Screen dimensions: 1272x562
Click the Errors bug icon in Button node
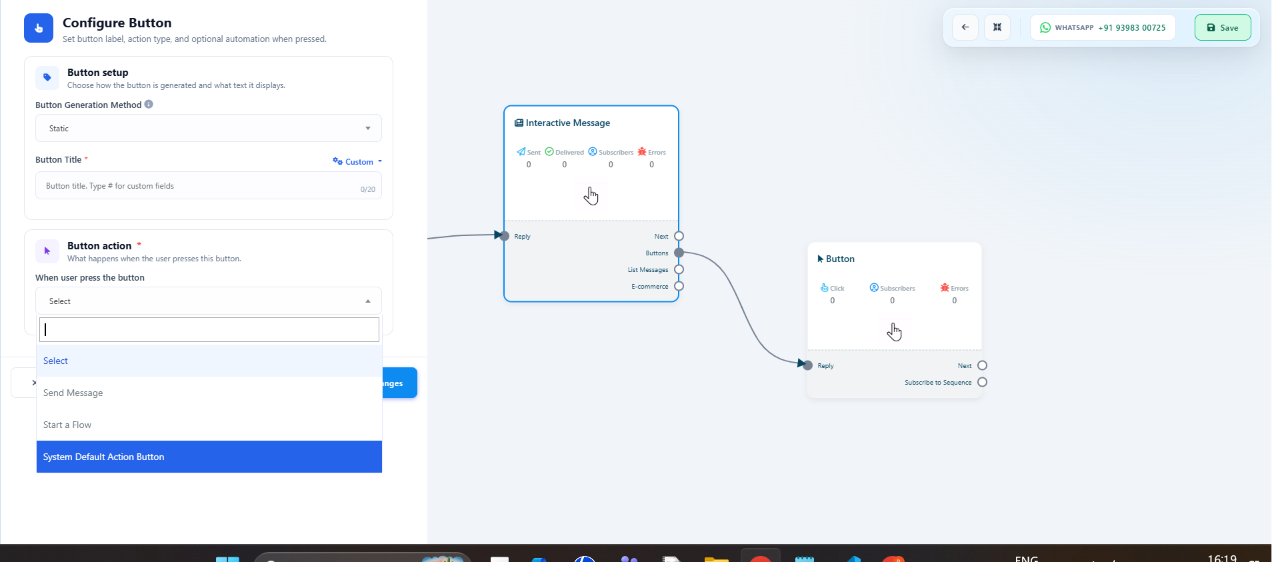click(x=945, y=287)
